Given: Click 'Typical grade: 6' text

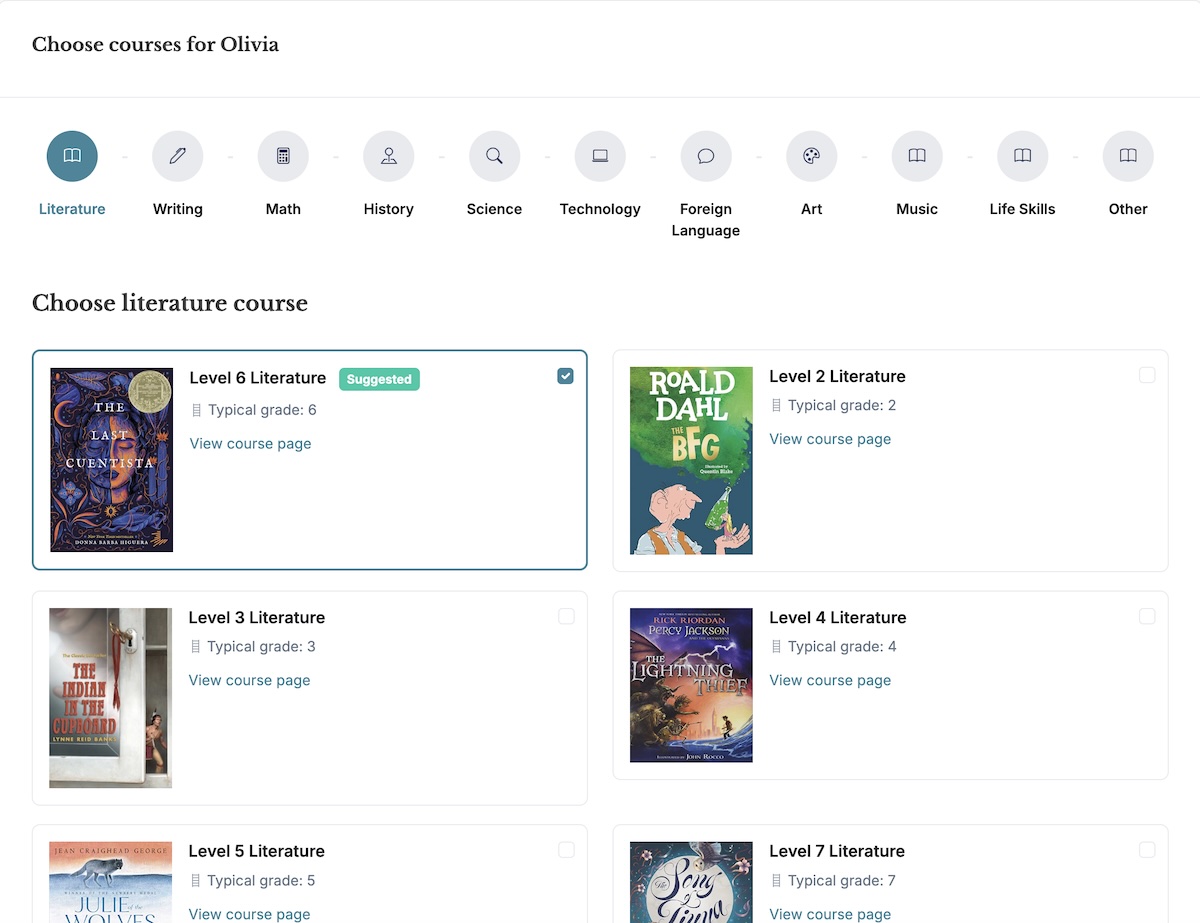Looking at the screenshot, I should (263, 410).
